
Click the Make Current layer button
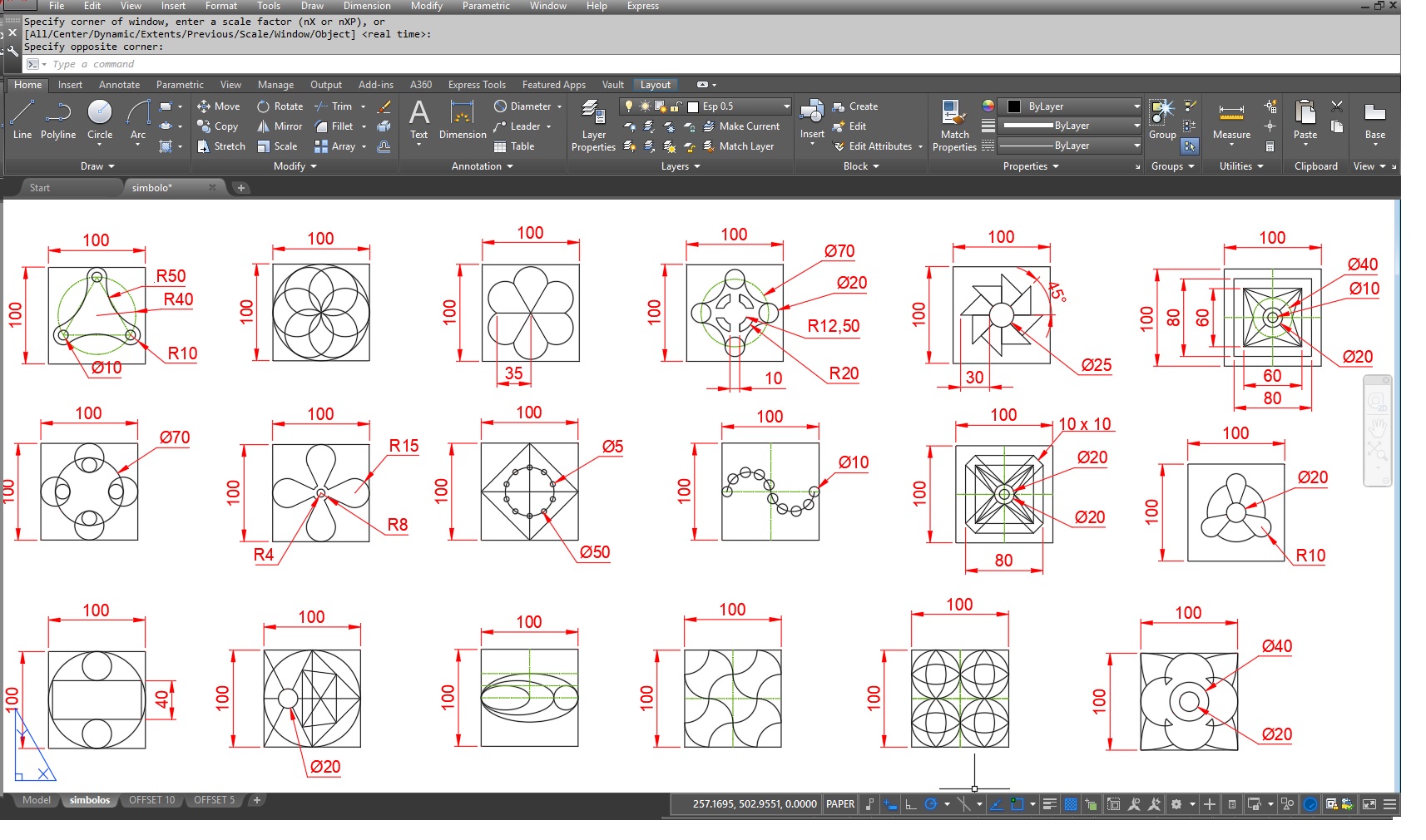tap(741, 126)
